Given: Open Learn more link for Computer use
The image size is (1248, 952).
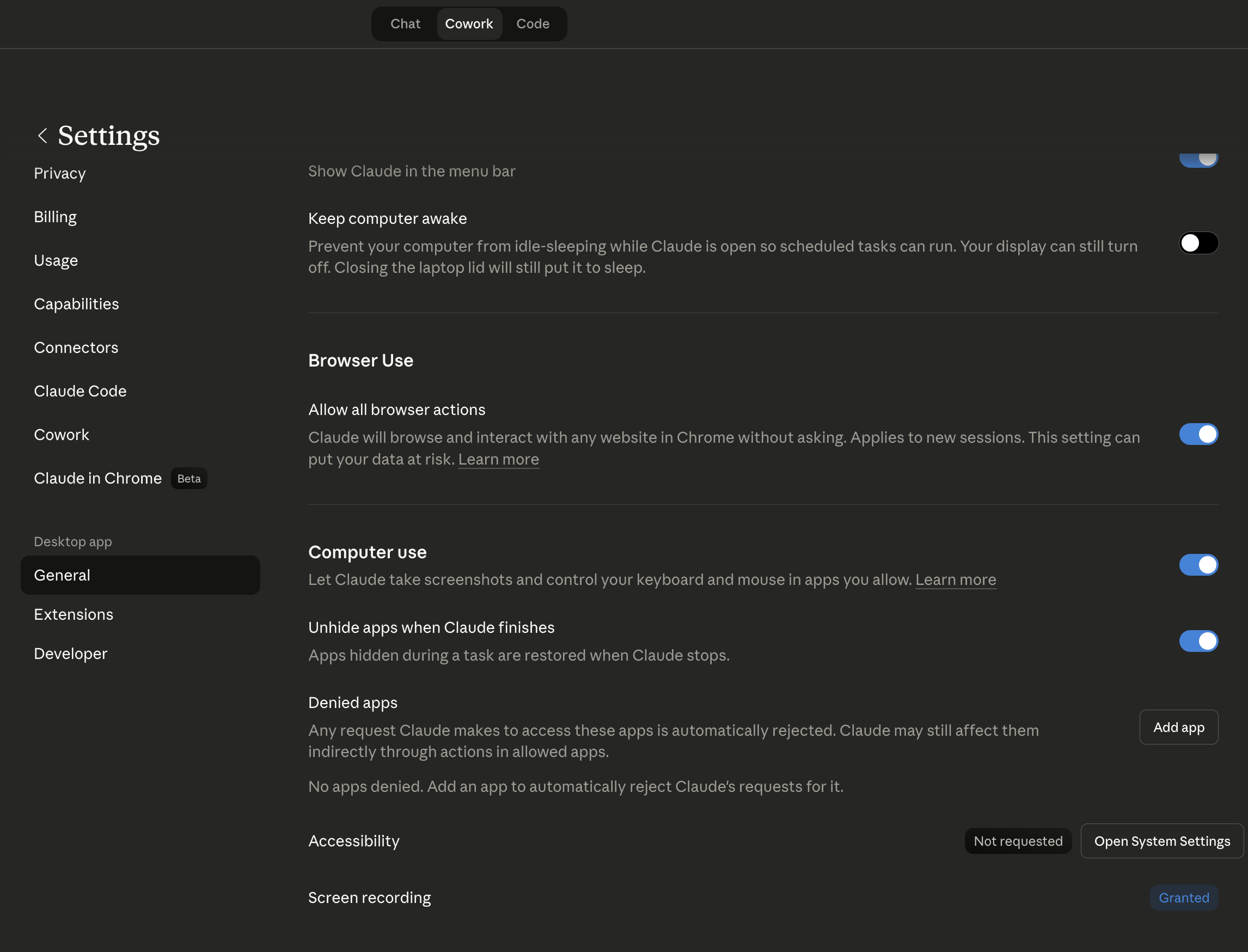Looking at the screenshot, I should 955,579.
